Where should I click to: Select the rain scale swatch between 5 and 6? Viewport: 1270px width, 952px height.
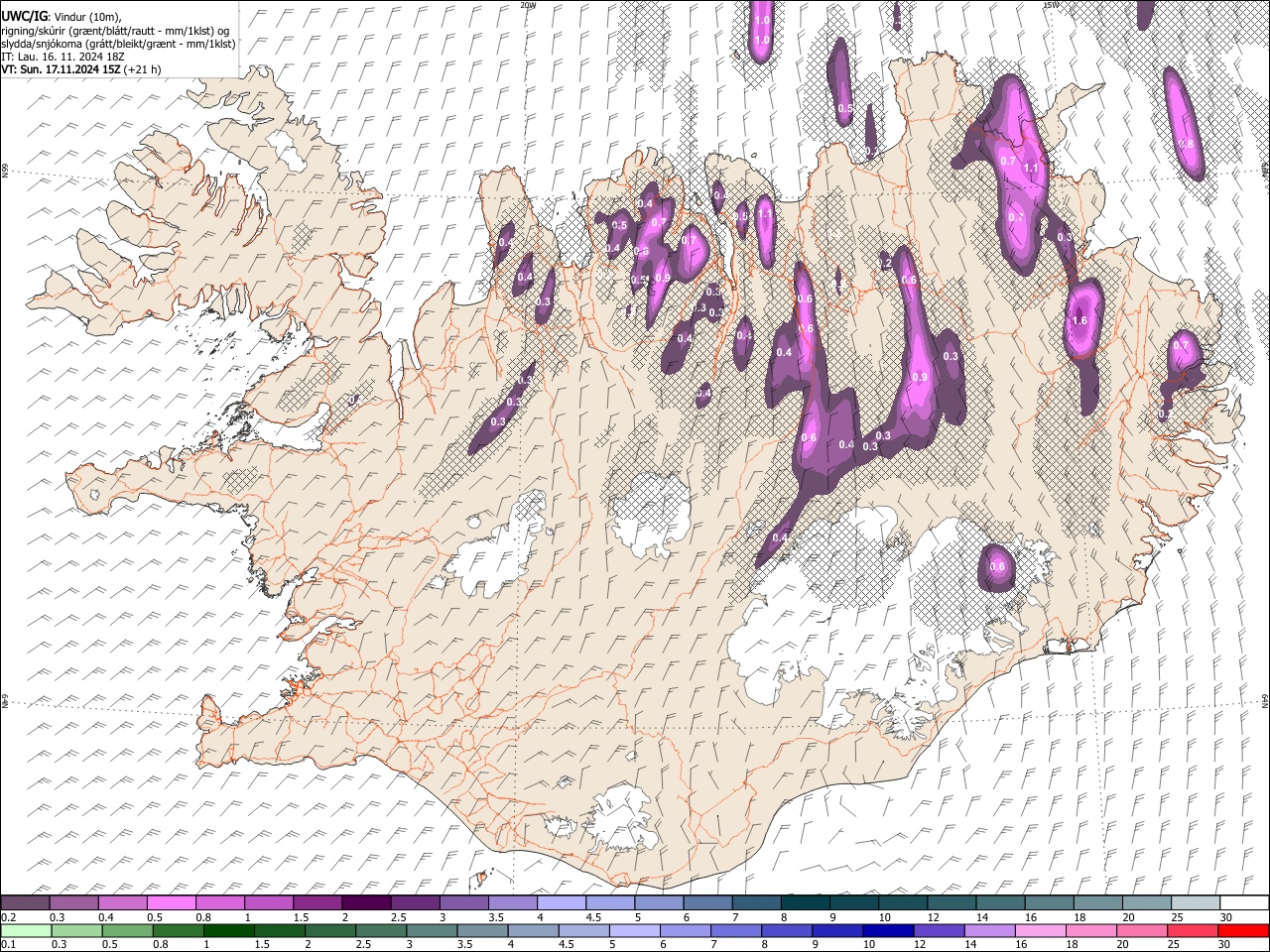coord(634,930)
